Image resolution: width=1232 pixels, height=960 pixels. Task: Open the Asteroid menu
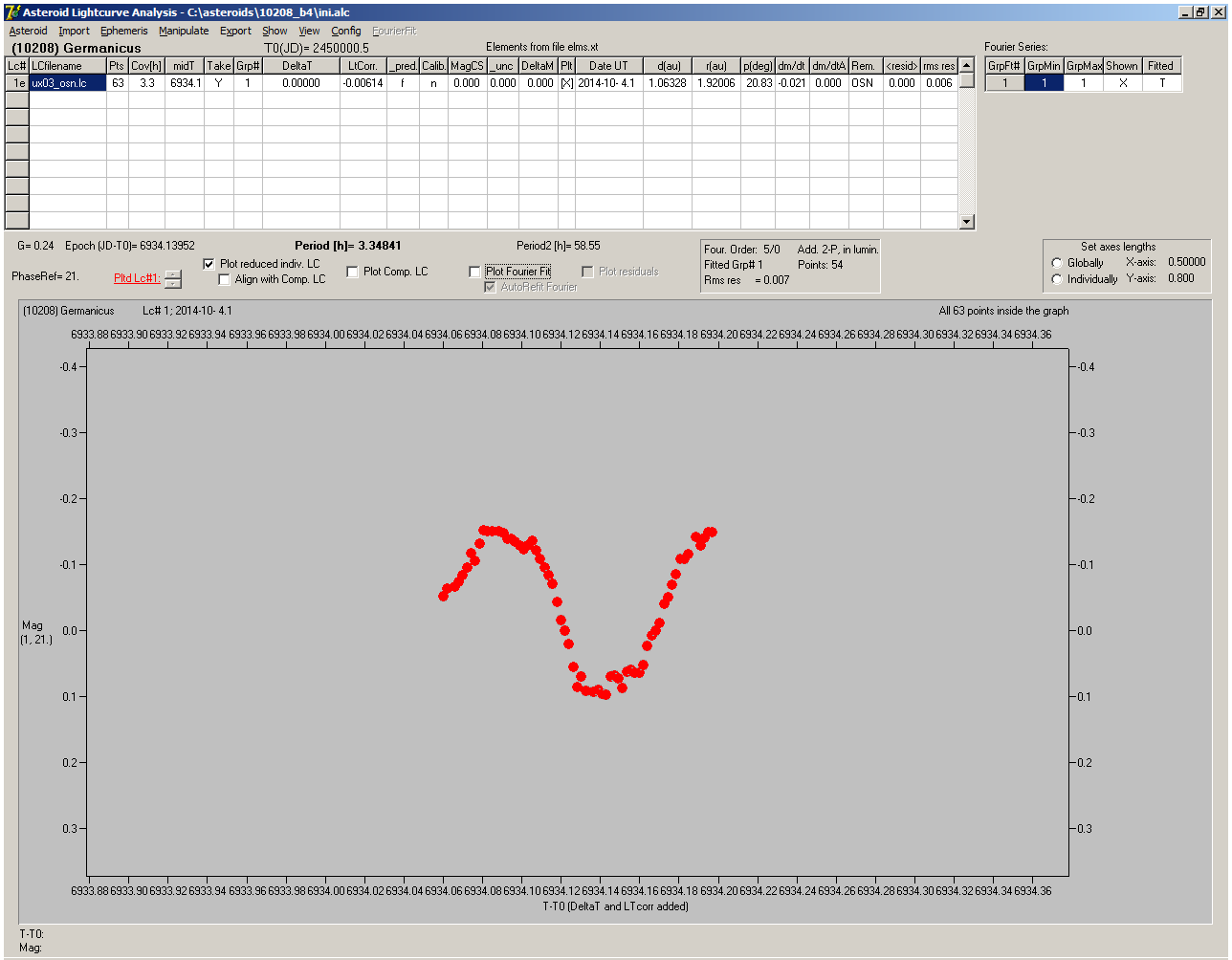[28, 31]
